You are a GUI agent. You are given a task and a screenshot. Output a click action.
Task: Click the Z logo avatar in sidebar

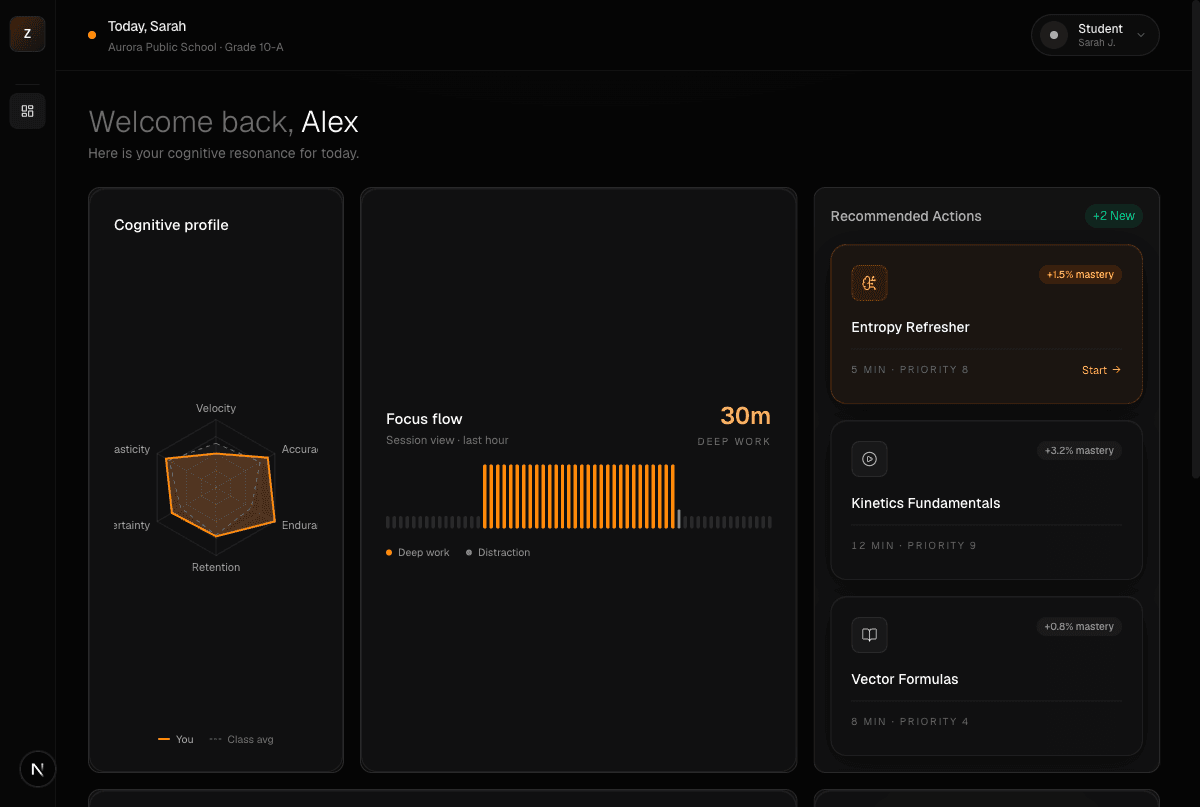click(x=27, y=34)
